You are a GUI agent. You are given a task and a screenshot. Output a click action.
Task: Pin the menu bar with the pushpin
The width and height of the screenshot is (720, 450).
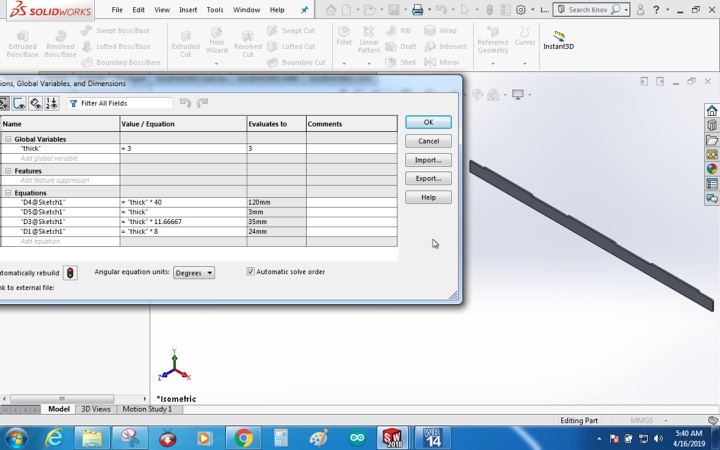[x=304, y=10]
